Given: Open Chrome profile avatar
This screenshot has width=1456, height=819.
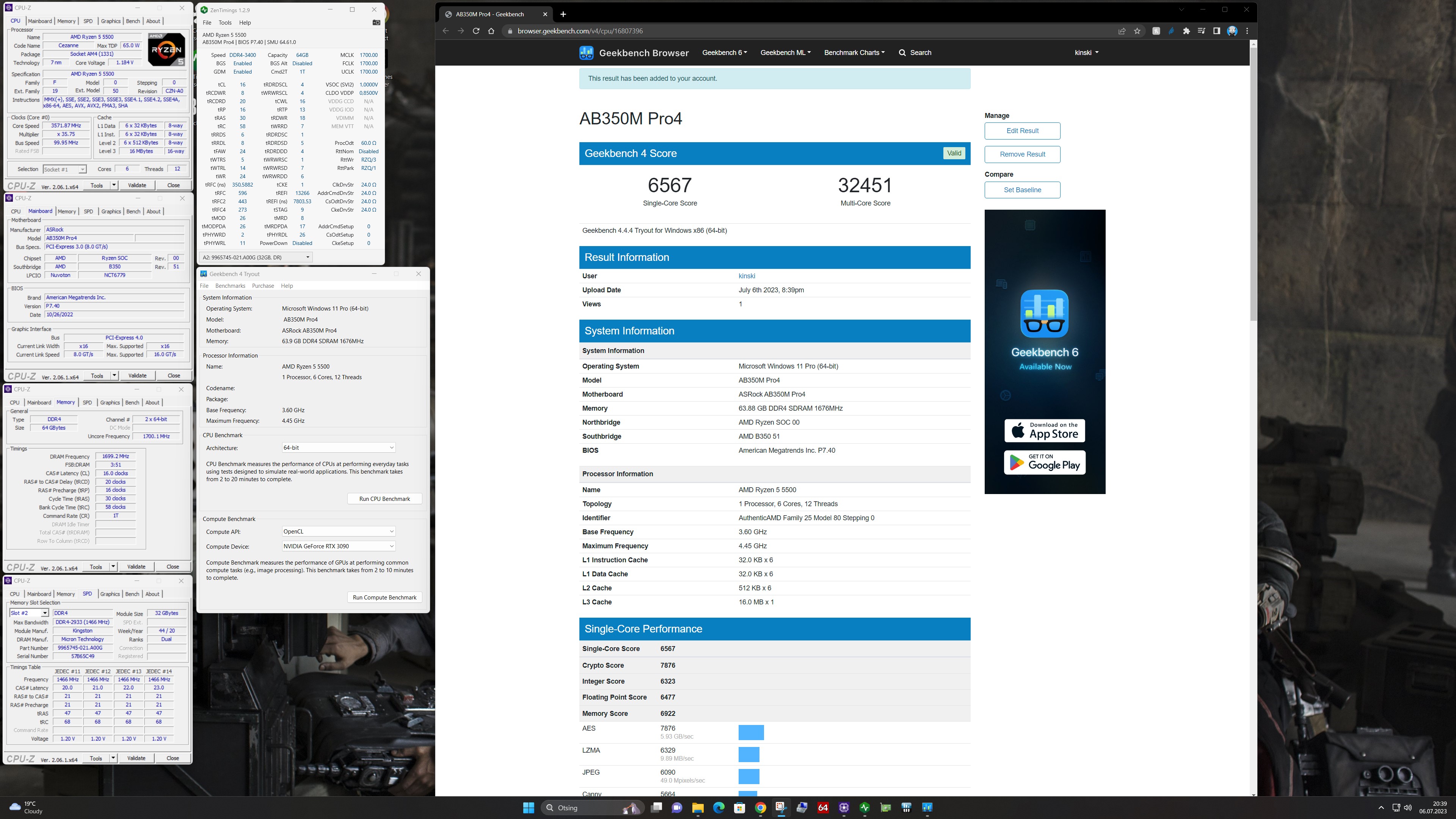Looking at the screenshot, I should (x=1232, y=31).
